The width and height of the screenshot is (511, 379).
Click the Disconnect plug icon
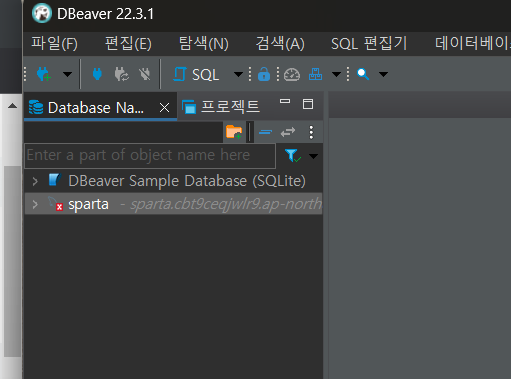[x=145, y=74]
